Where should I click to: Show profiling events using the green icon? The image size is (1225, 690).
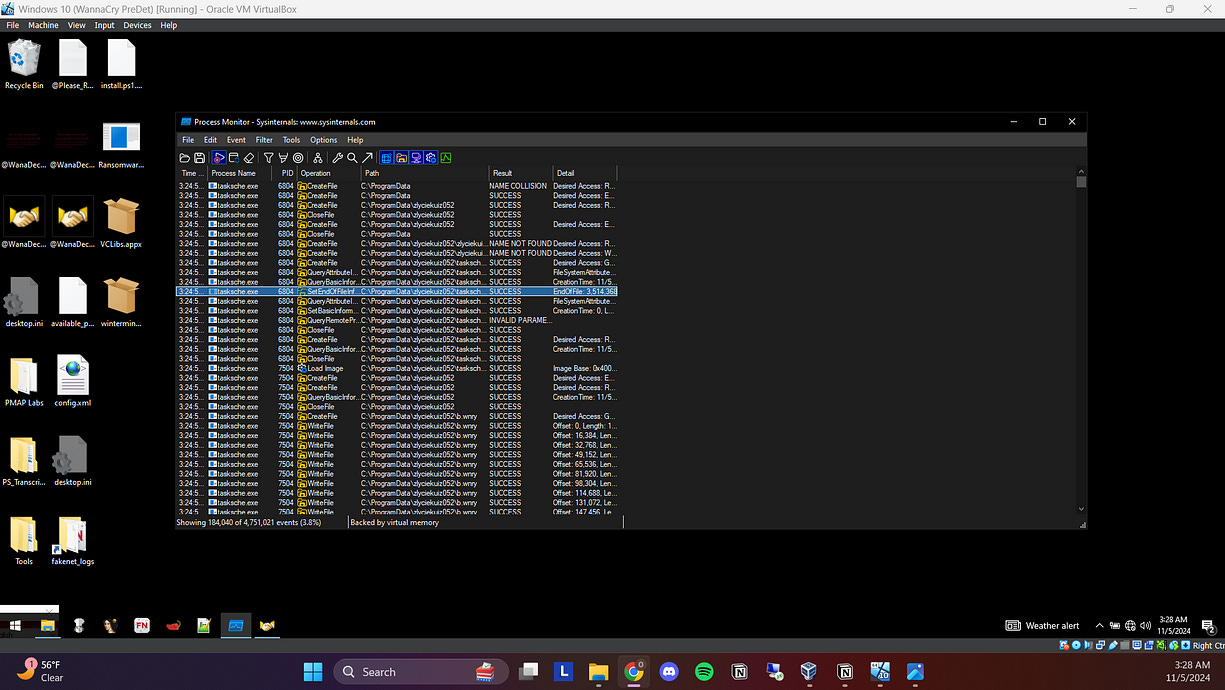tap(446, 157)
